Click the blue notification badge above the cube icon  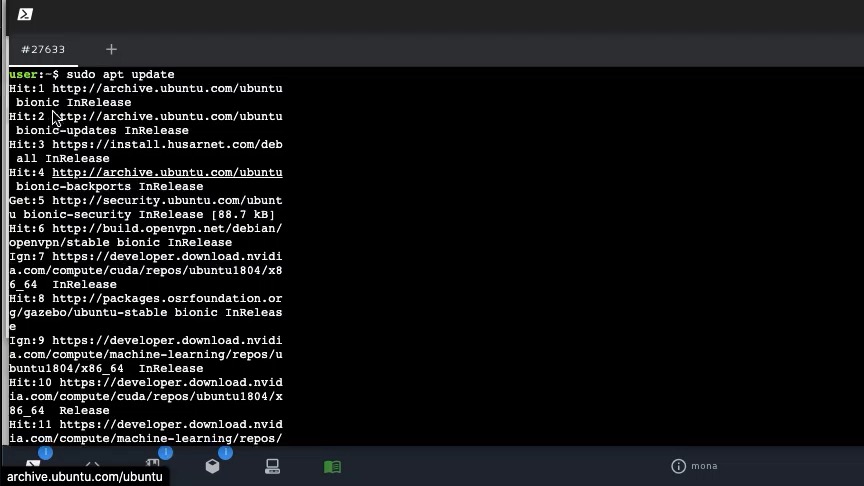(x=225, y=452)
